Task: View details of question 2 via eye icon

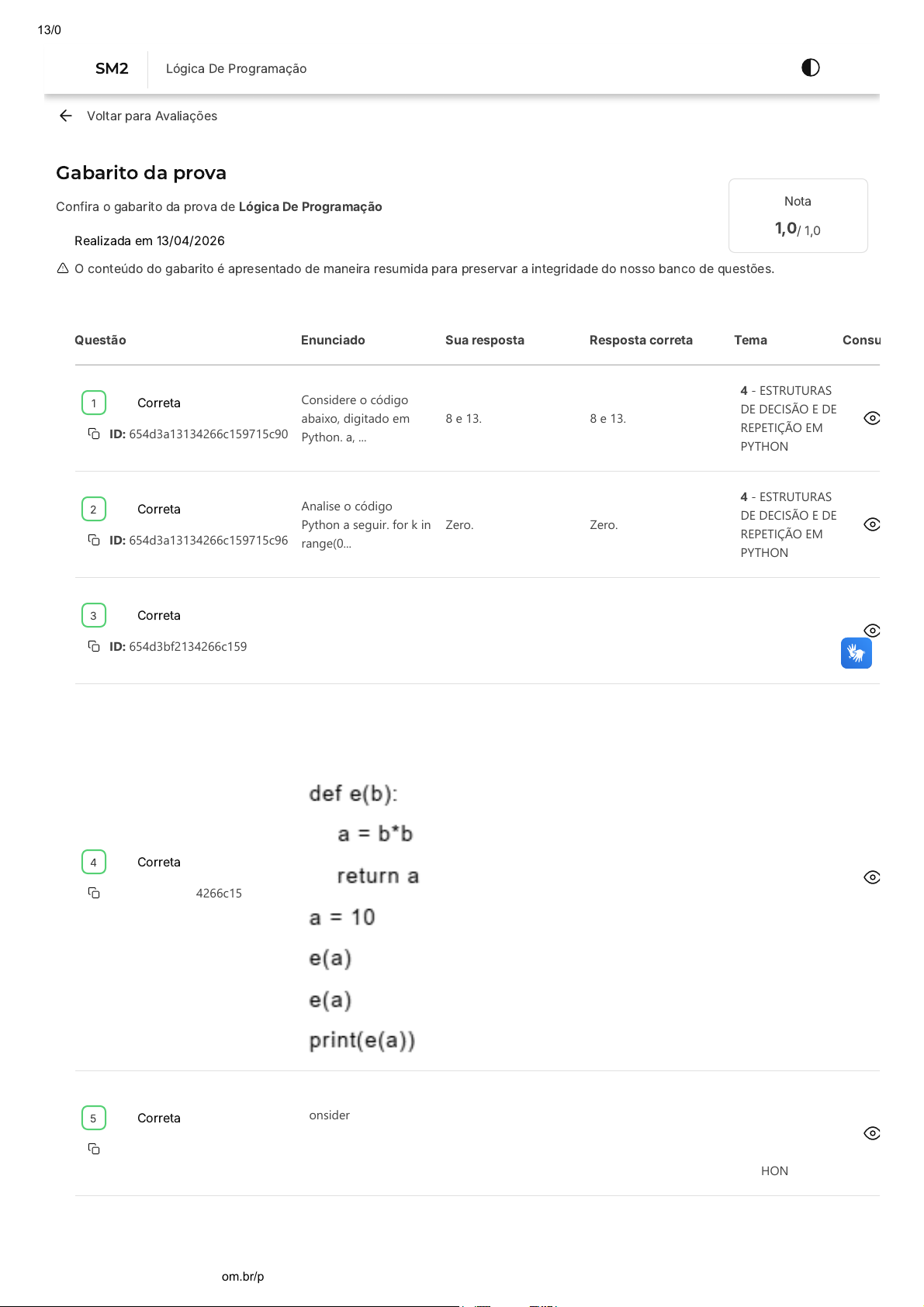Action: 871,524
